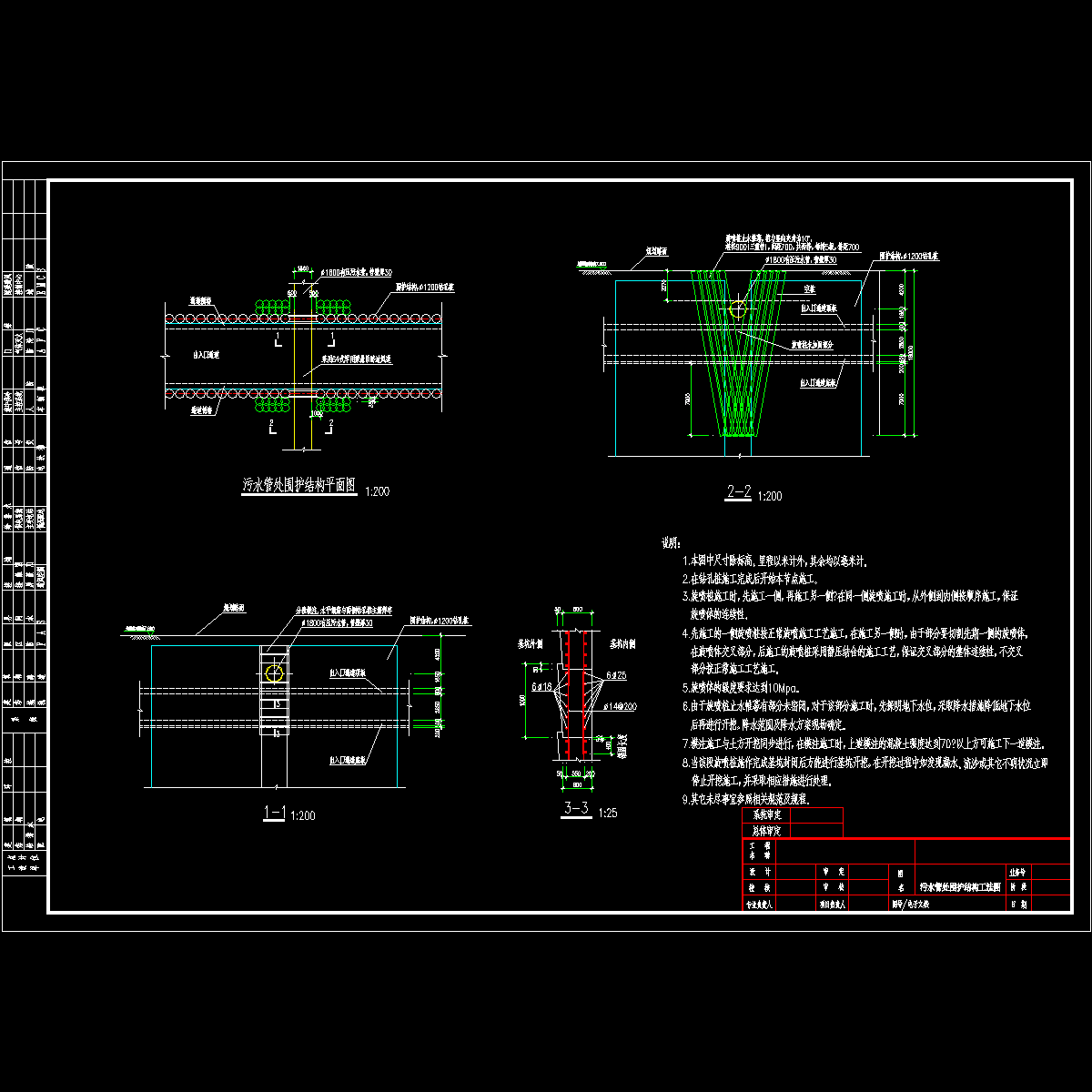Select the "项目负责人" title block cell
Image resolution: width=1092 pixels, height=1092 pixels.
coord(833,905)
